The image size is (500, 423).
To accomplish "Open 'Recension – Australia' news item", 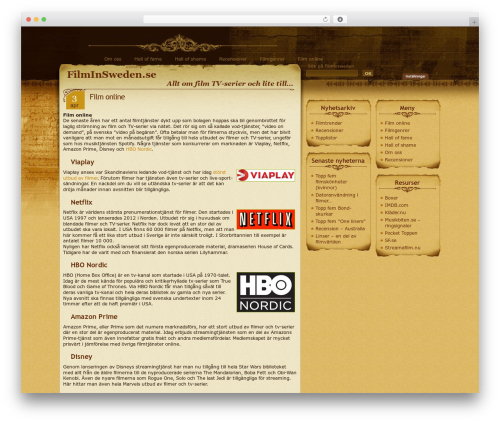I will (x=340, y=229).
